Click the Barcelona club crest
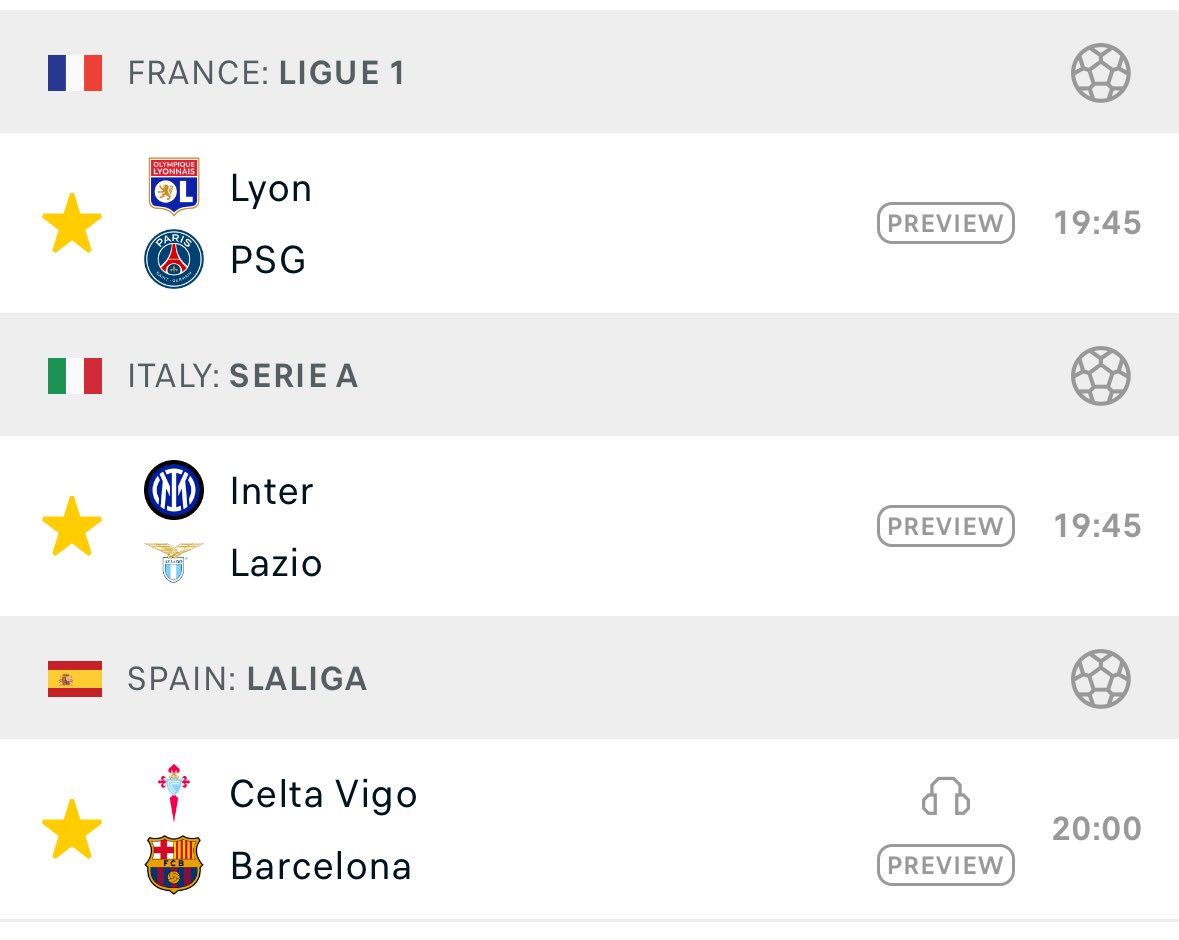The width and height of the screenshot is (1179, 940). pos(174,865)
